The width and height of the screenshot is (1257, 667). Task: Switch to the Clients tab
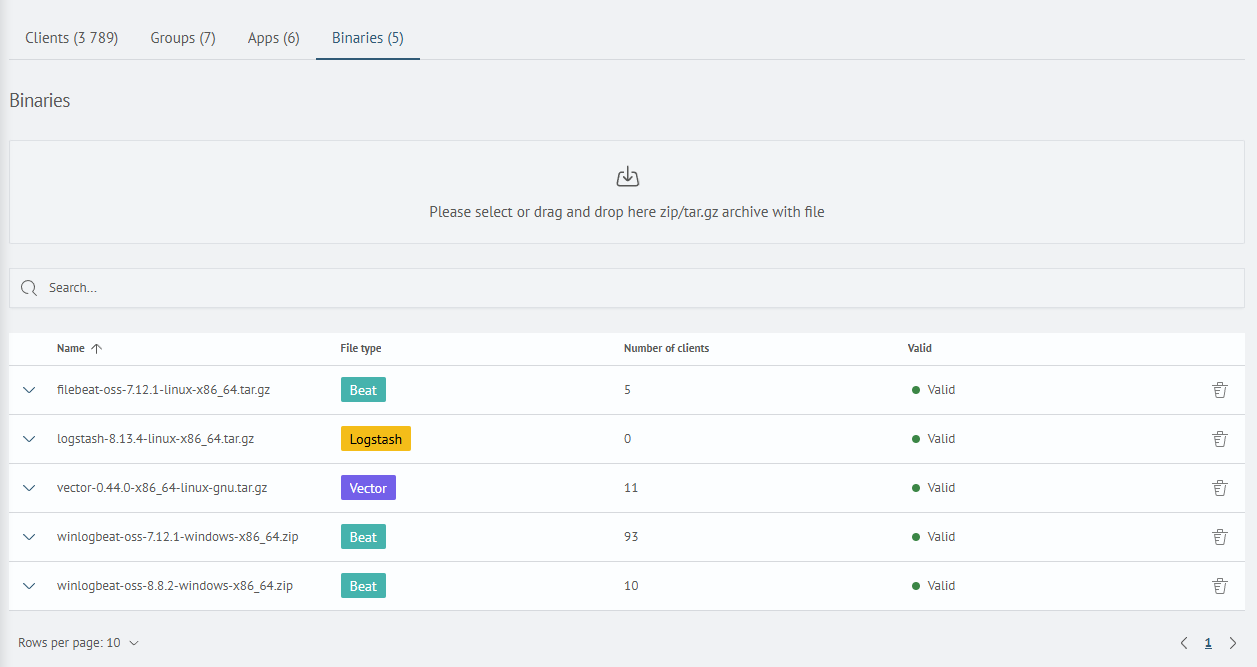(72, 38)
